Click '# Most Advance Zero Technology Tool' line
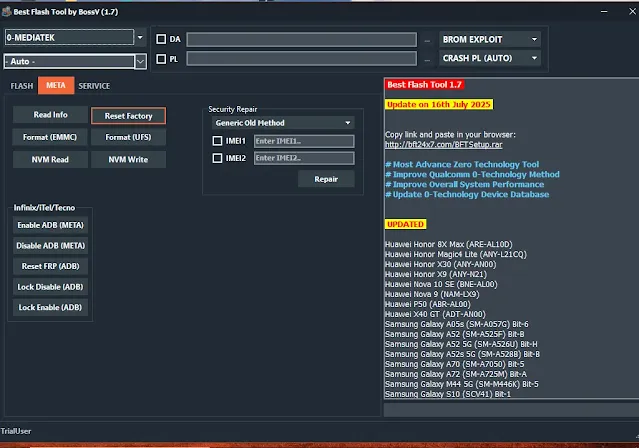This screenshot has width=639, height=448. coord(462,165)
